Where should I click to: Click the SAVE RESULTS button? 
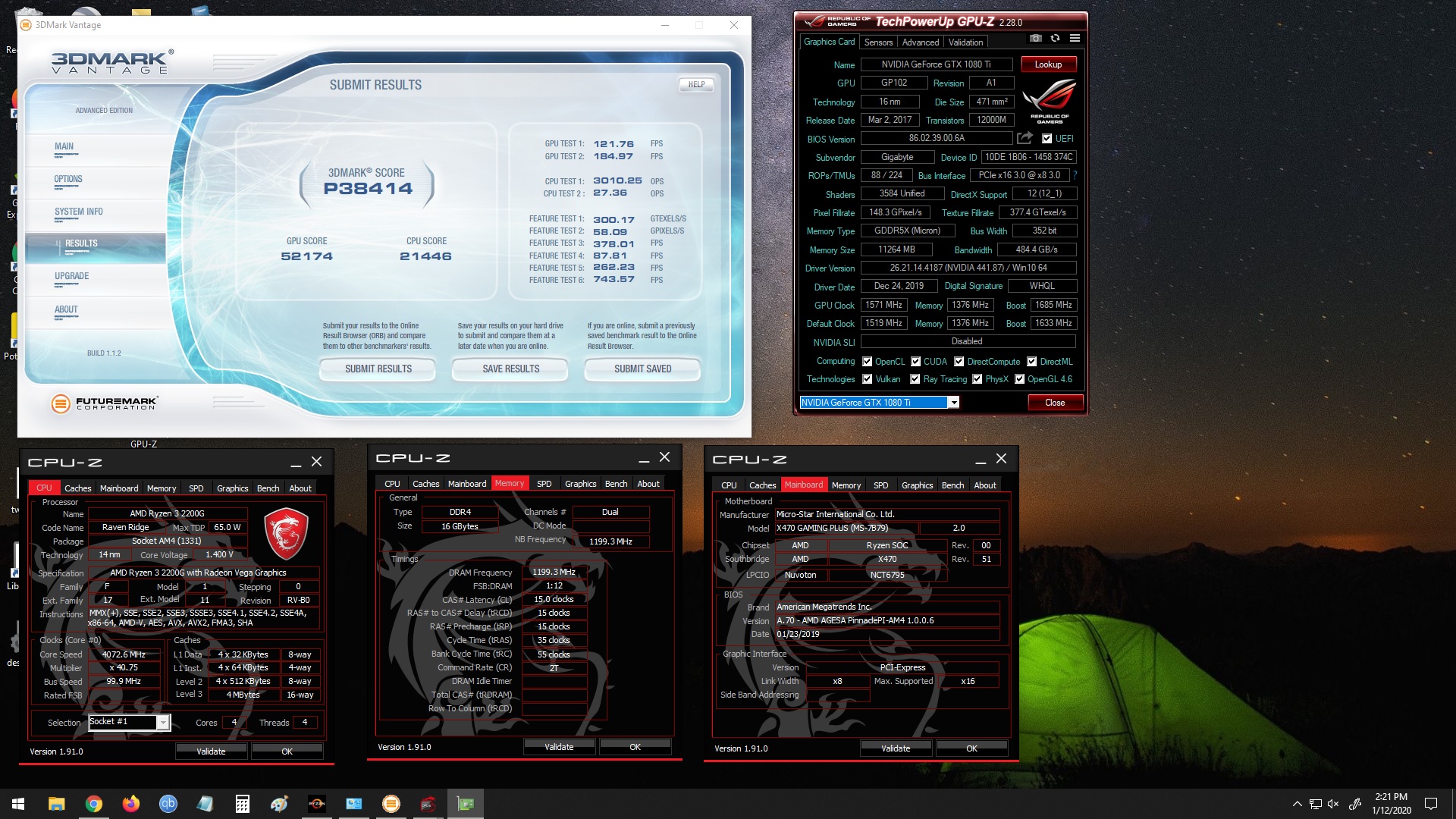point(510,369)
